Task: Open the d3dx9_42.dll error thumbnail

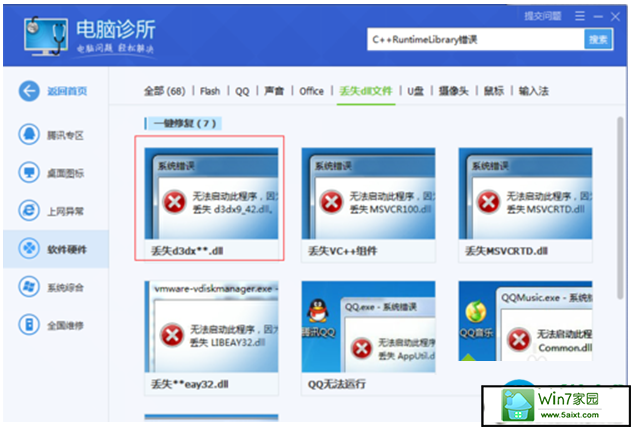Action: pyautogui.click(x=211, y=193)
